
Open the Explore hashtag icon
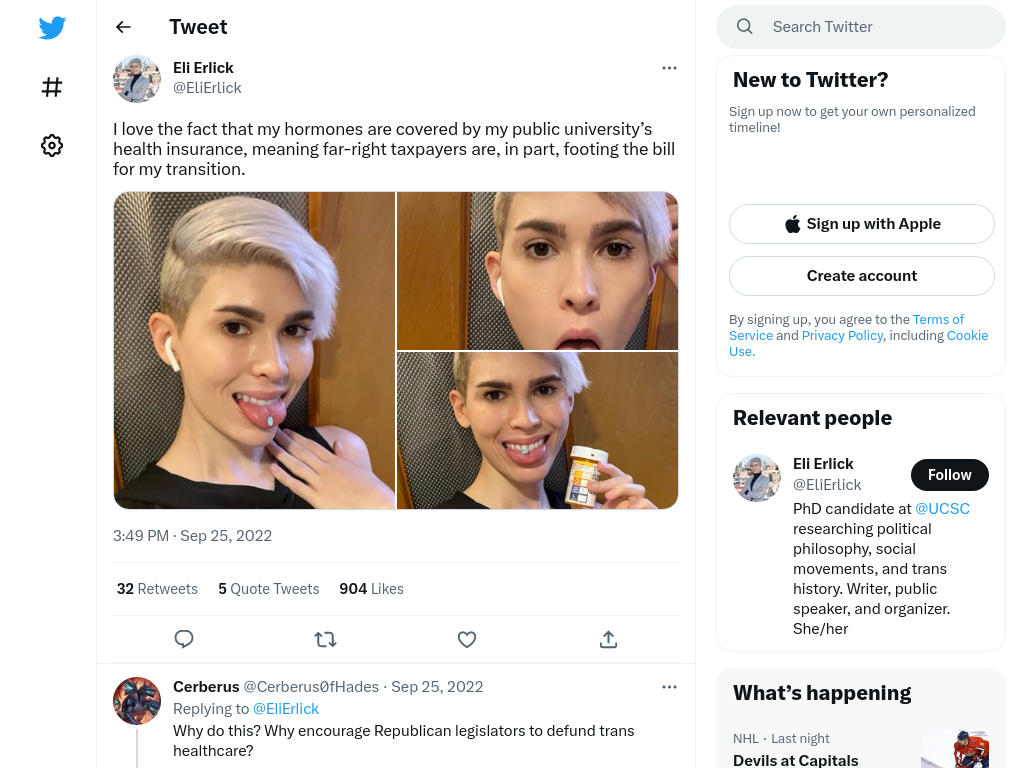(x=52, y=87)
